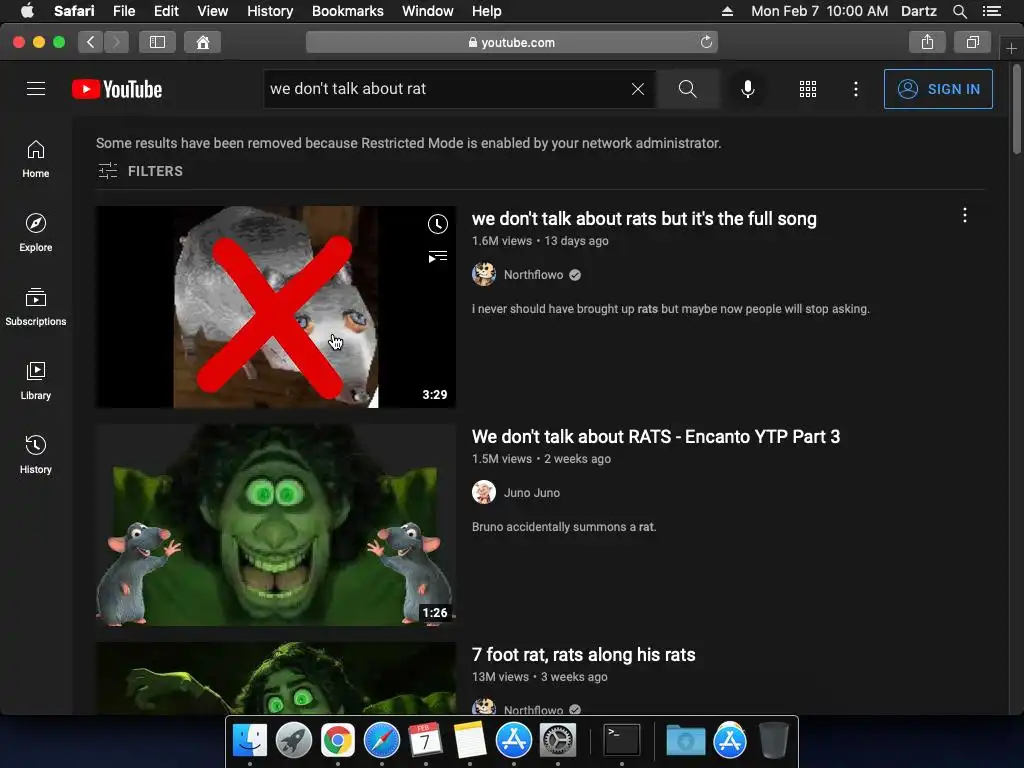Viewport: 1024px width, 768px height.
Task: Open Terminal from the Dock
Action: coord(622,741)
